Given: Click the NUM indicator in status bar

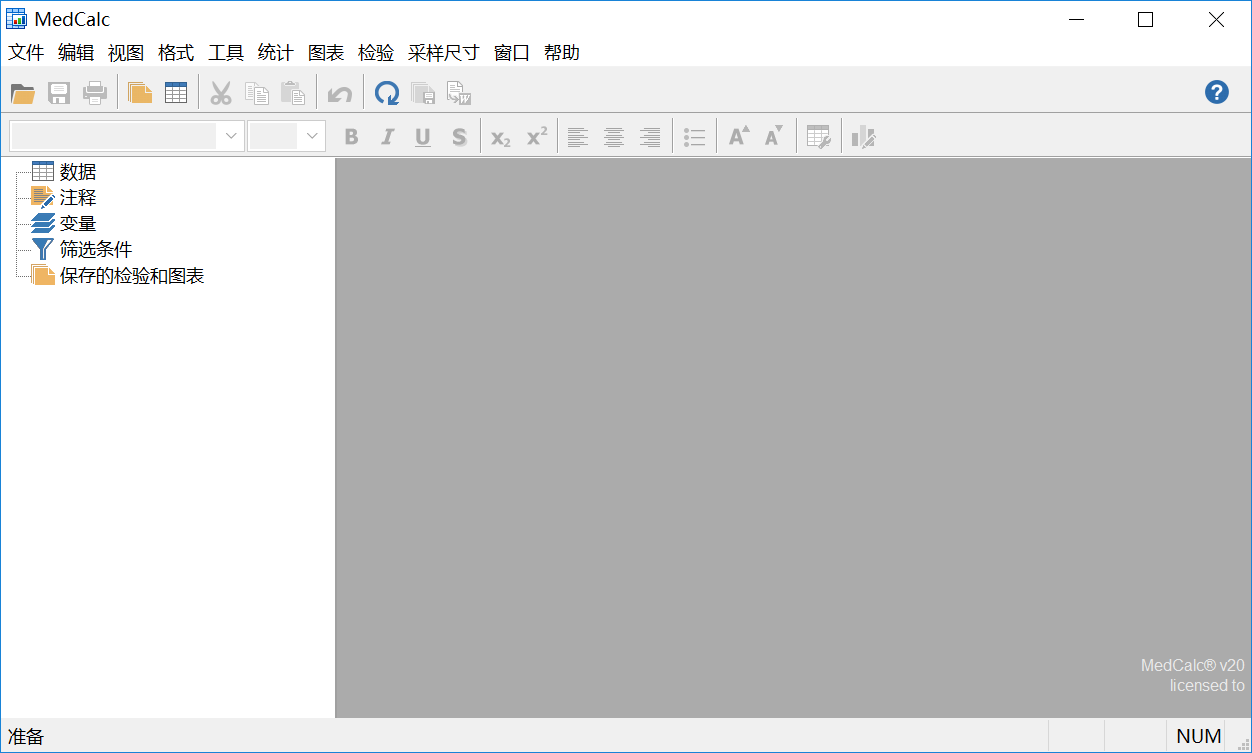Looking at the screenshot, I should point(1198,737).
